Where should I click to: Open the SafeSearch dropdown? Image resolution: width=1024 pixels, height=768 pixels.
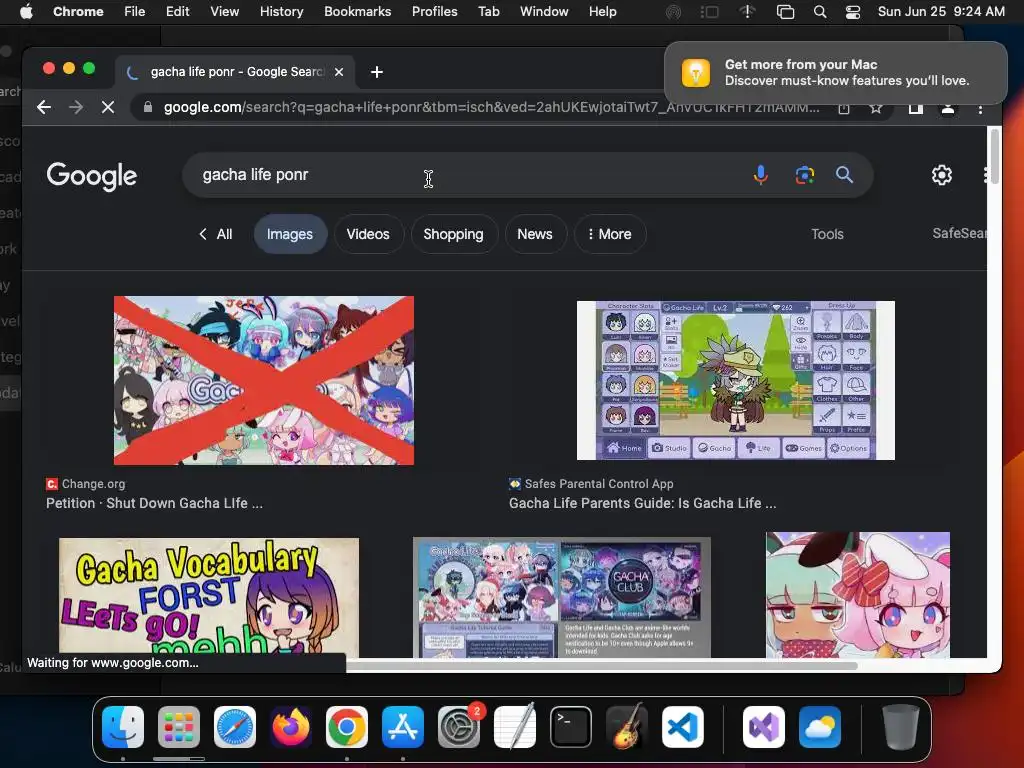click(959, 233)
